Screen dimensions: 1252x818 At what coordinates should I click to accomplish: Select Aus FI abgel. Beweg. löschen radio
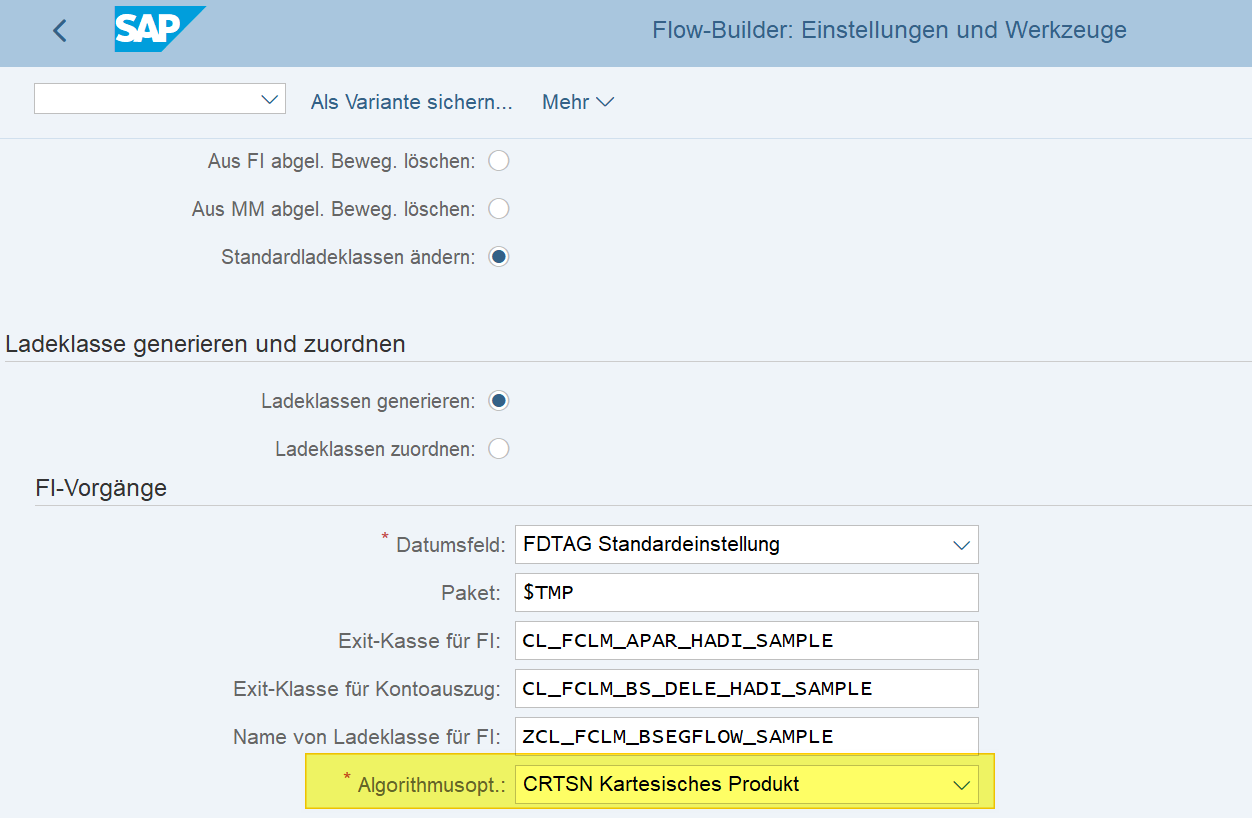coord(498,161)
